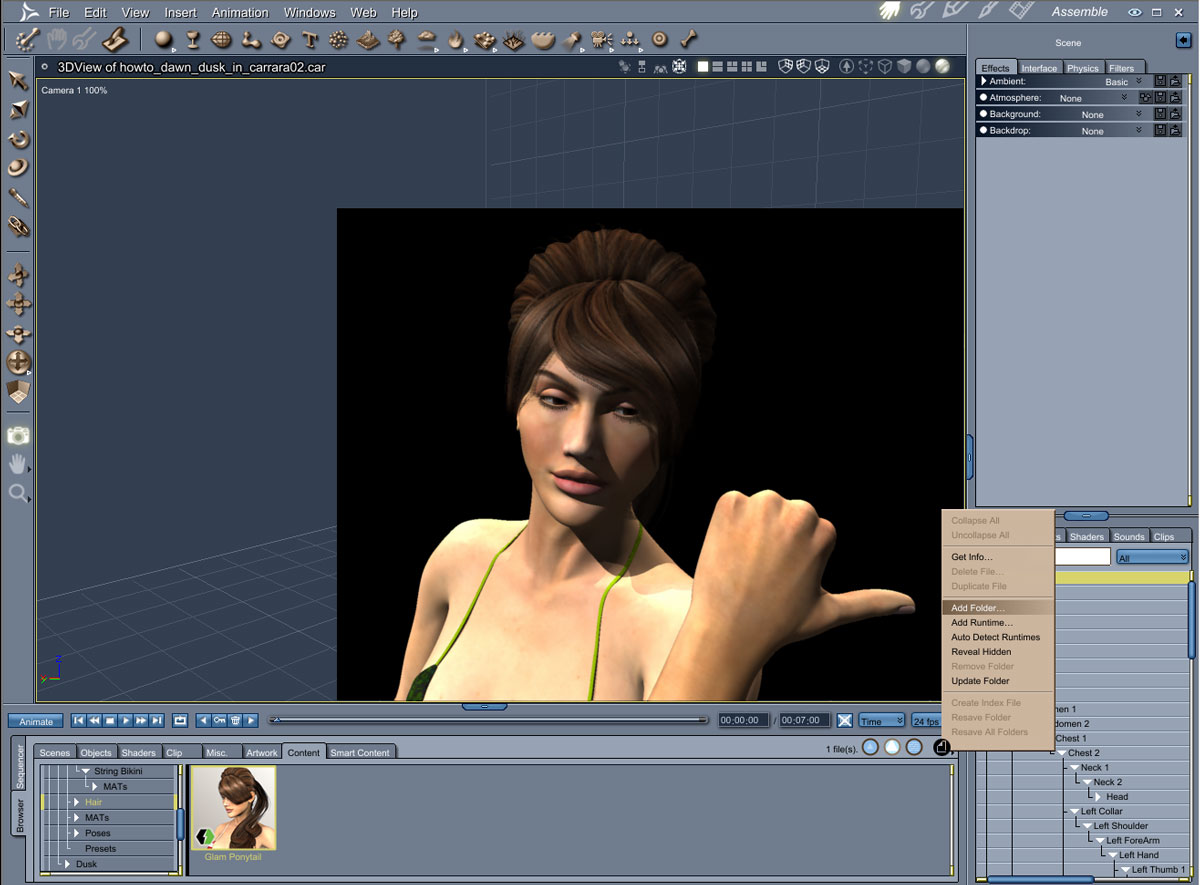Open the All filter dropdown in instances panel
Image resolution: width=1200 pixels, height=885 pixels.
tap(1153, 557)
